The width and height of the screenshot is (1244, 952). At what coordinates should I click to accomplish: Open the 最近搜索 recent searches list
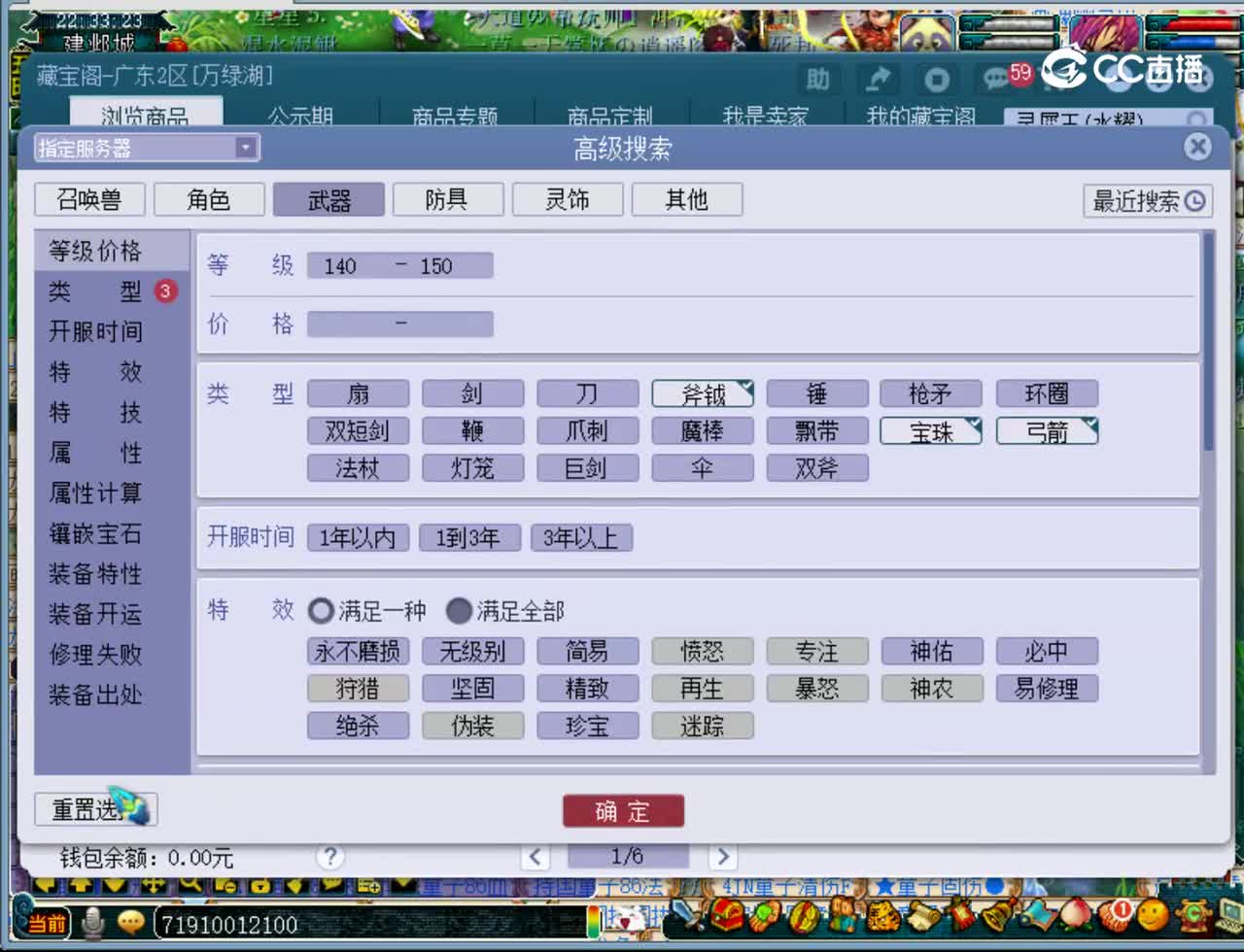coord(1149,200)
